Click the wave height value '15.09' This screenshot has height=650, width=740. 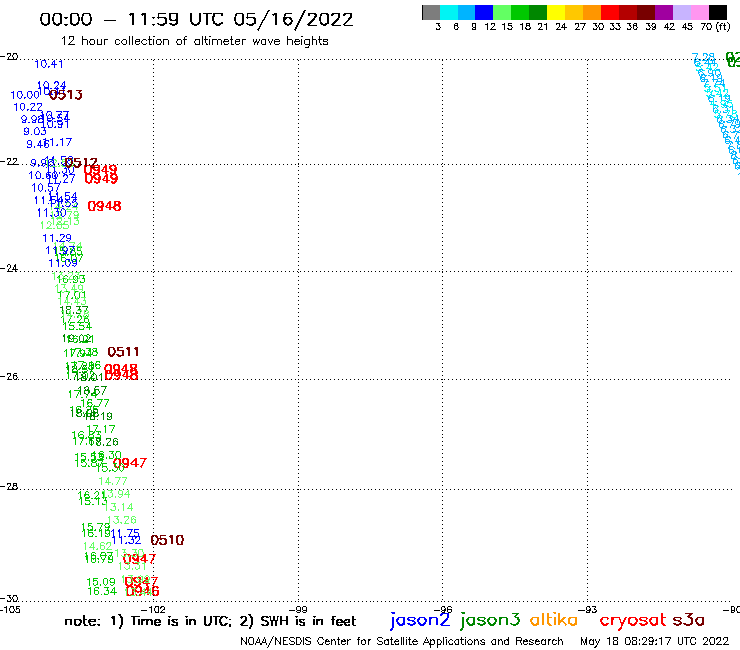point(101,582)
